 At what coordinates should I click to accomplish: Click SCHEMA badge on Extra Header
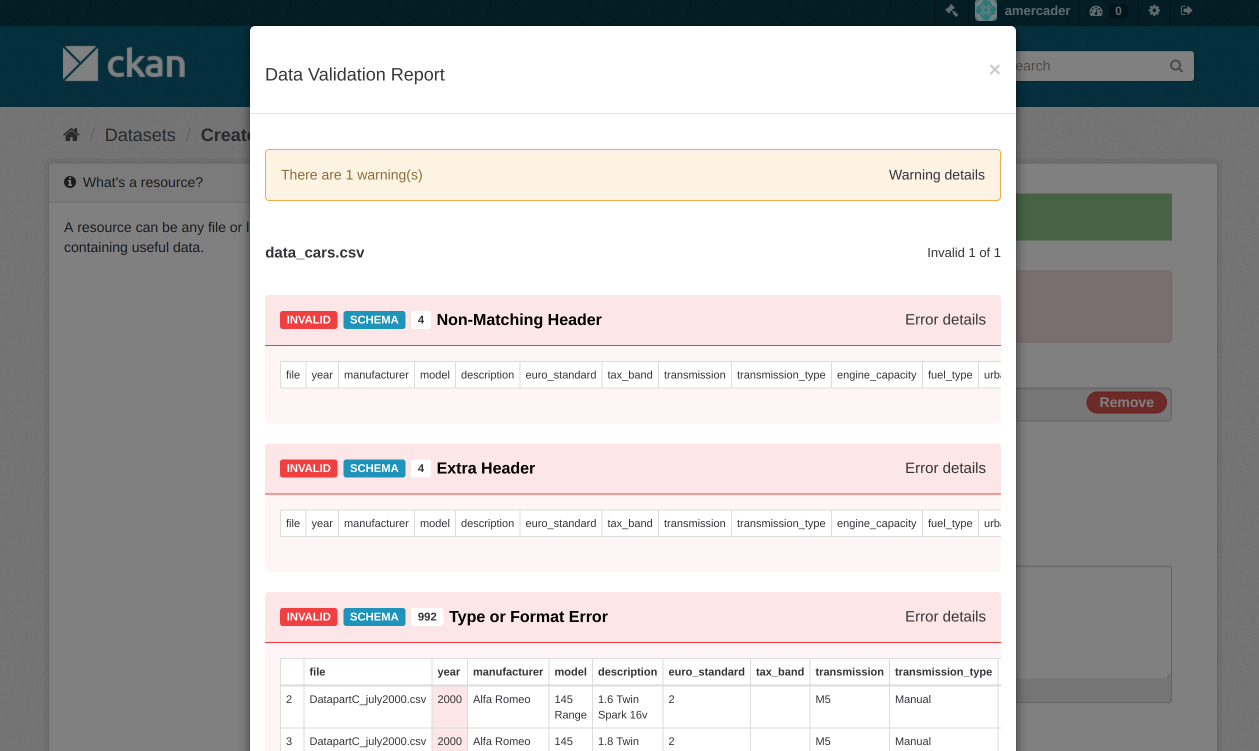click(x=375, y=468)
